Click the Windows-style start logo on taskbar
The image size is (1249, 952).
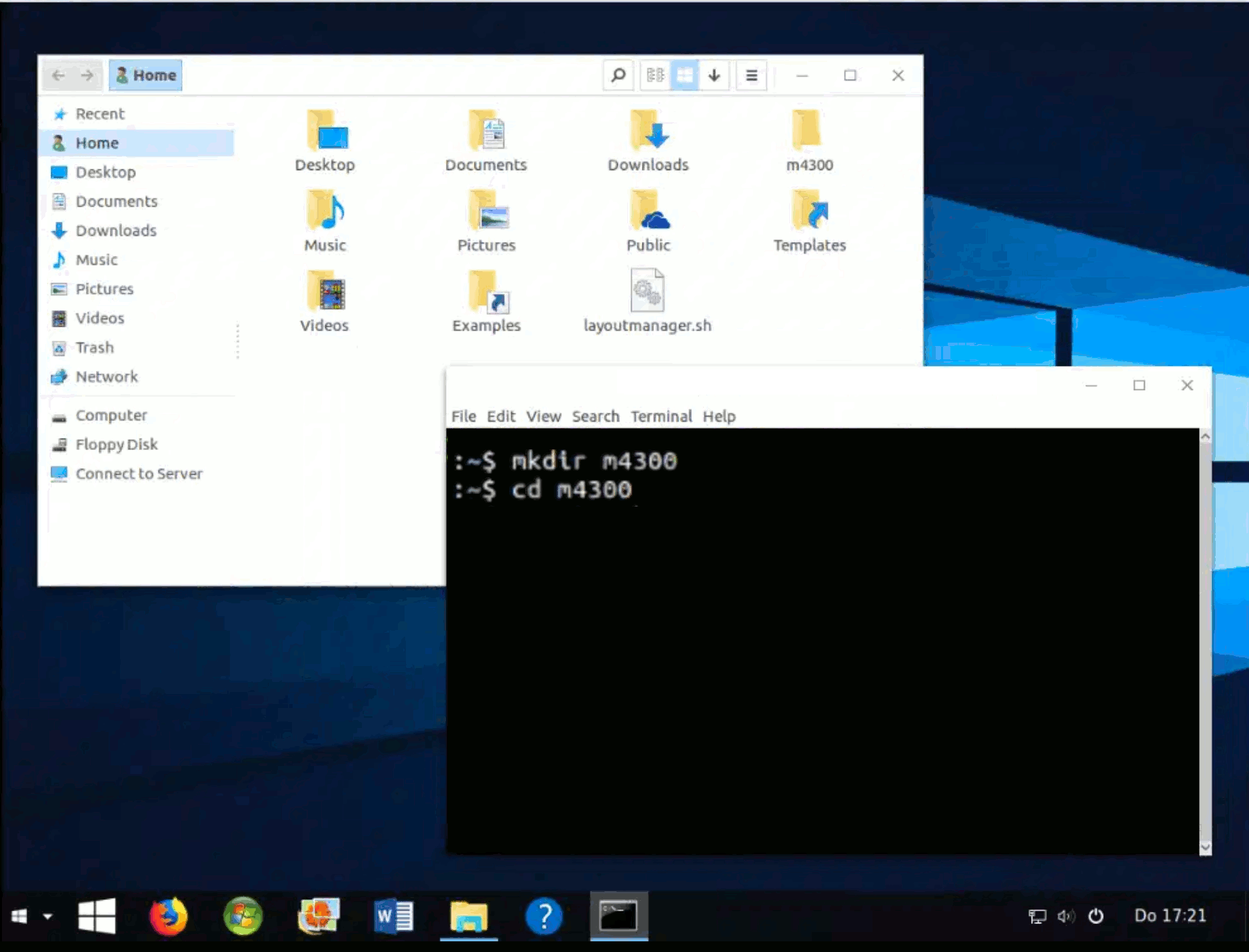click(x=97, y=916)
